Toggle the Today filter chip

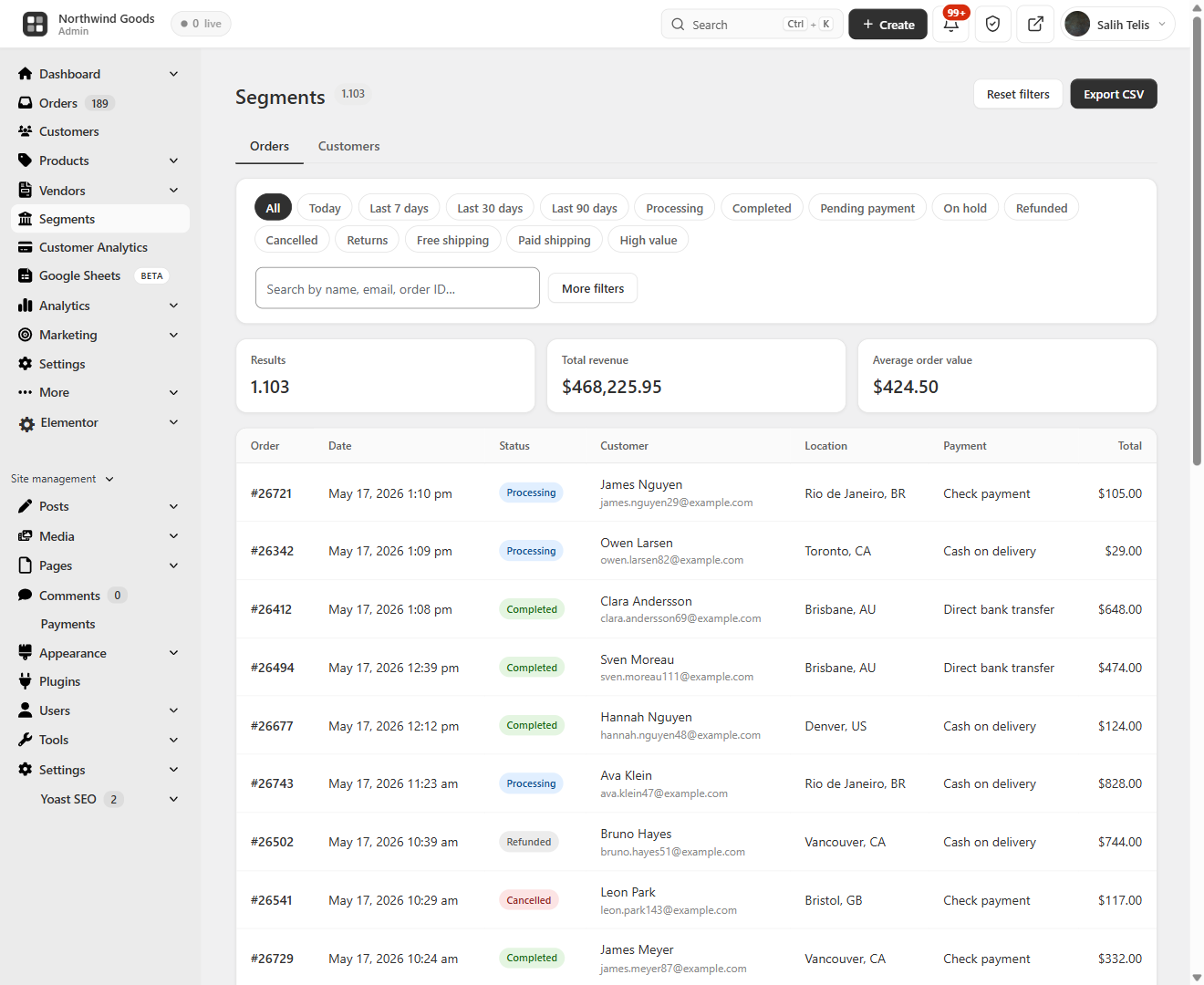coord(325,208)
